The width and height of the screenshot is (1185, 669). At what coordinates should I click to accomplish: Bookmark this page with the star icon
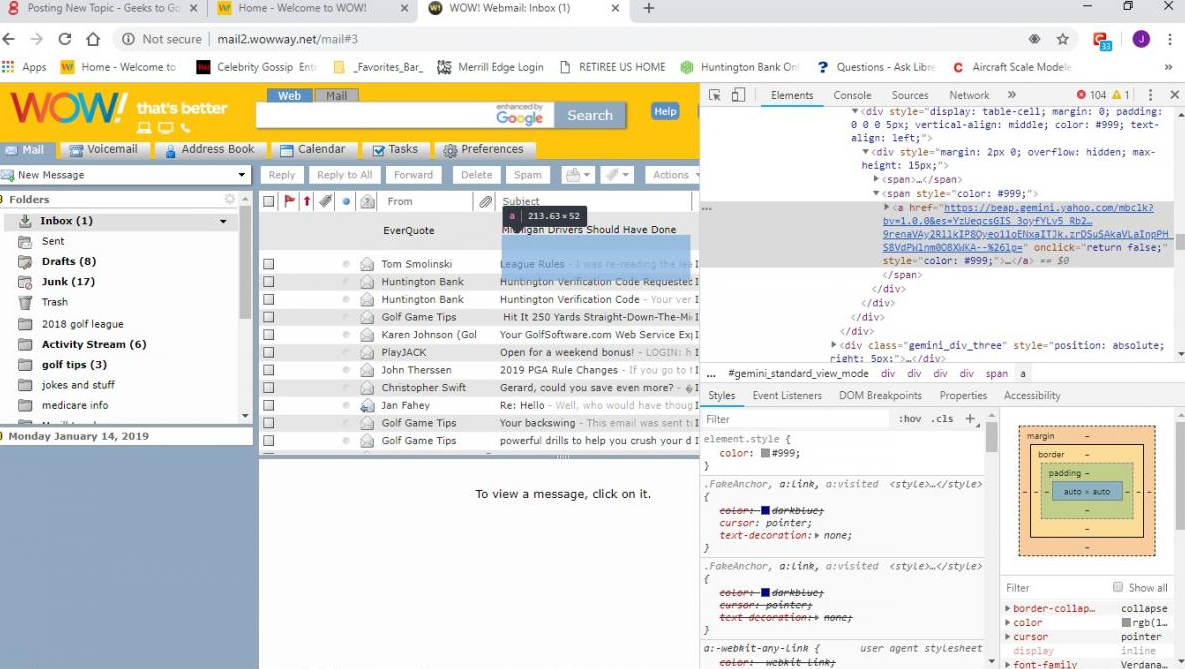coord(1063,39)
